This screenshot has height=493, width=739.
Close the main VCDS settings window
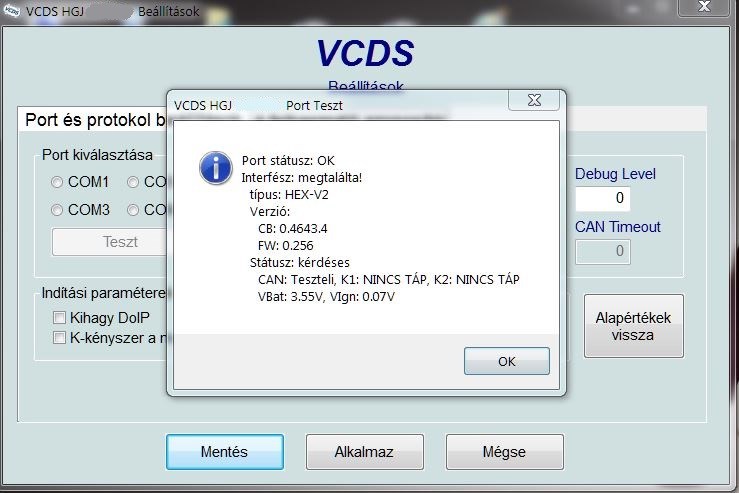pyautogui.click(x=704, y=7)
